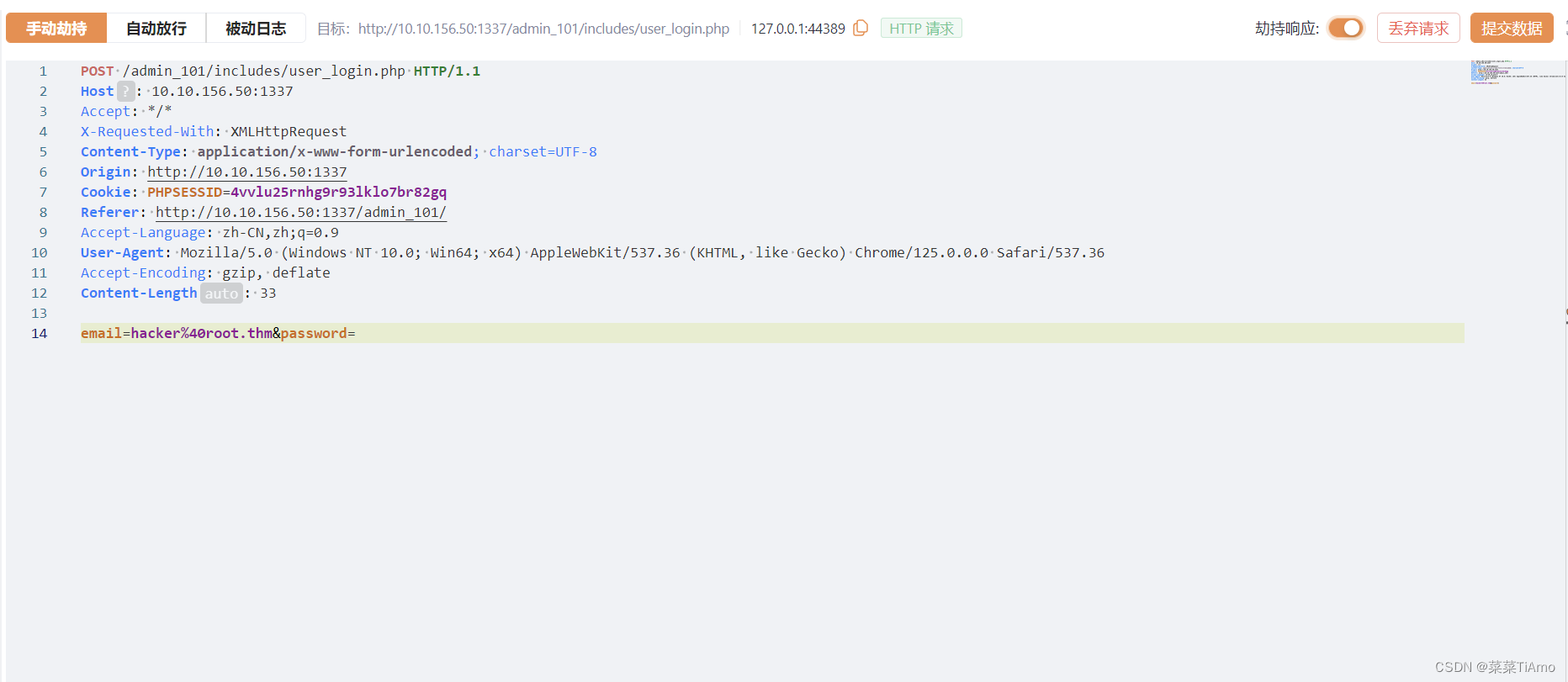Click the User-Agent header name
This screenshot has width=1568, height=682.
coord(122,252)
